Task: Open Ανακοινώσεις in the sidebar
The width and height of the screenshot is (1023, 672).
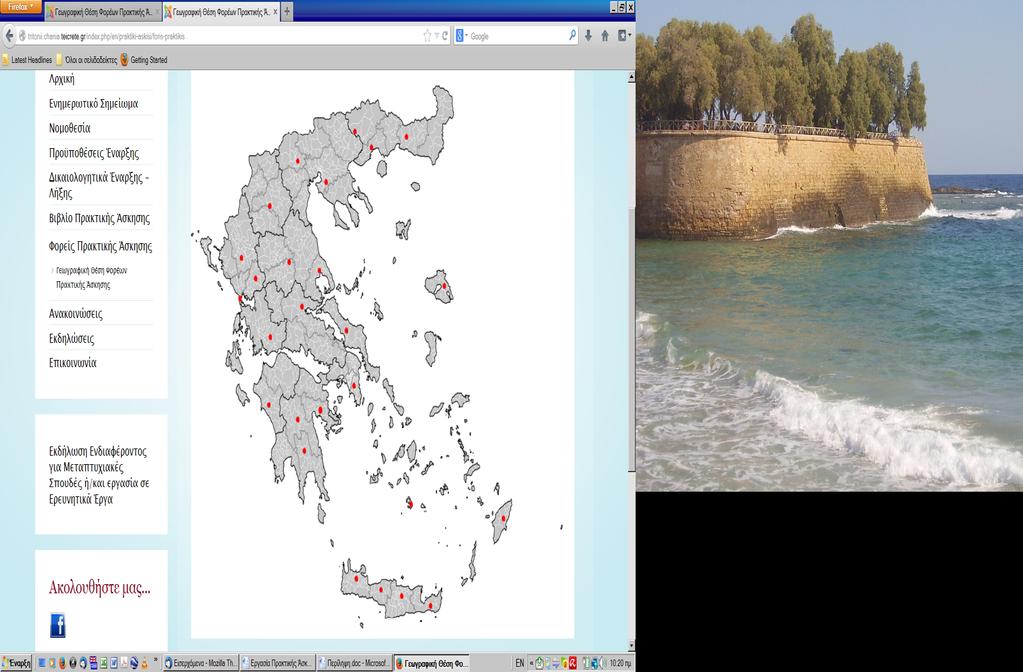Action: (x=76, y=314)
